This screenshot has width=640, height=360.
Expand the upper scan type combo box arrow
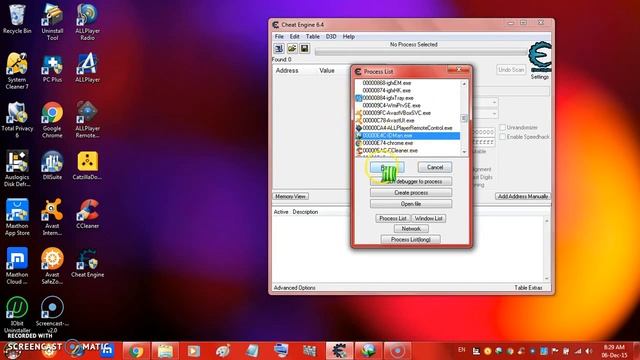(494, 102)
